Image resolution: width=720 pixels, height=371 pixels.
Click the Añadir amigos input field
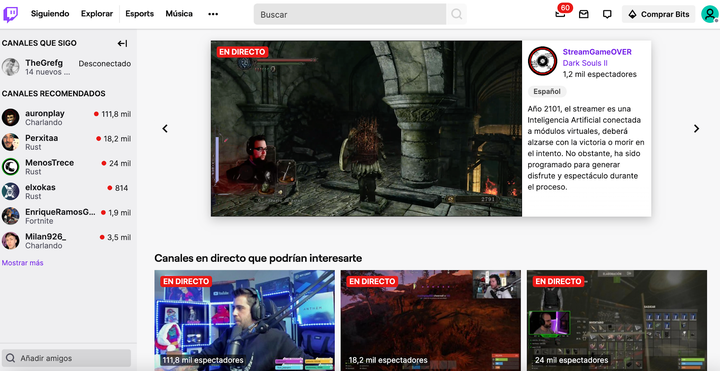tap(66, 358)
